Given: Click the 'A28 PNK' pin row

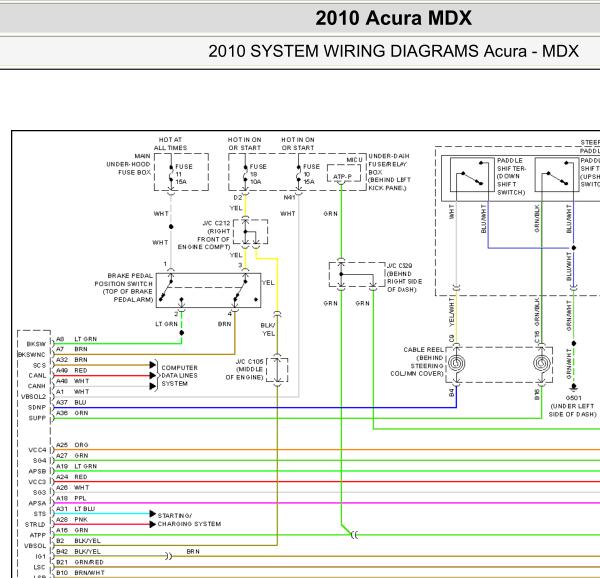Looking at the screenshot, I should tap(72, 519).
